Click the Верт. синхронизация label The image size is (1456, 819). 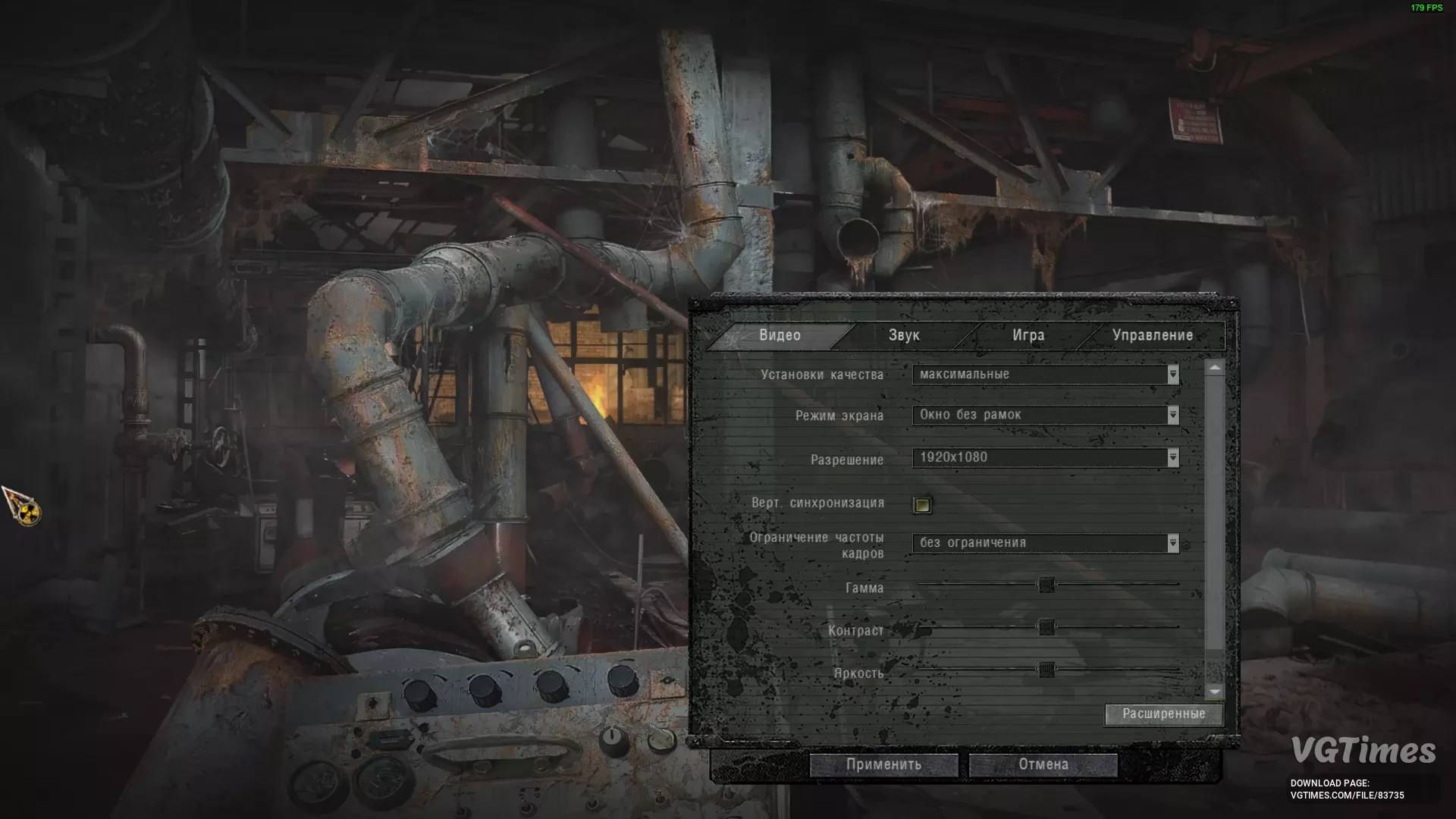(817, 503)
